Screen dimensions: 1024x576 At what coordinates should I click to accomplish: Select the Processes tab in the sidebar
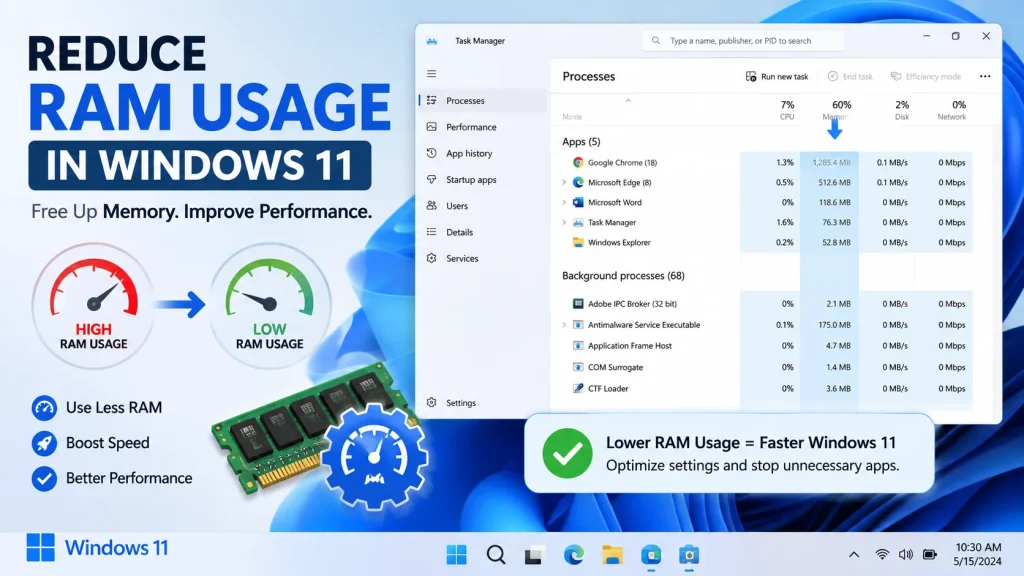point(483,101)
